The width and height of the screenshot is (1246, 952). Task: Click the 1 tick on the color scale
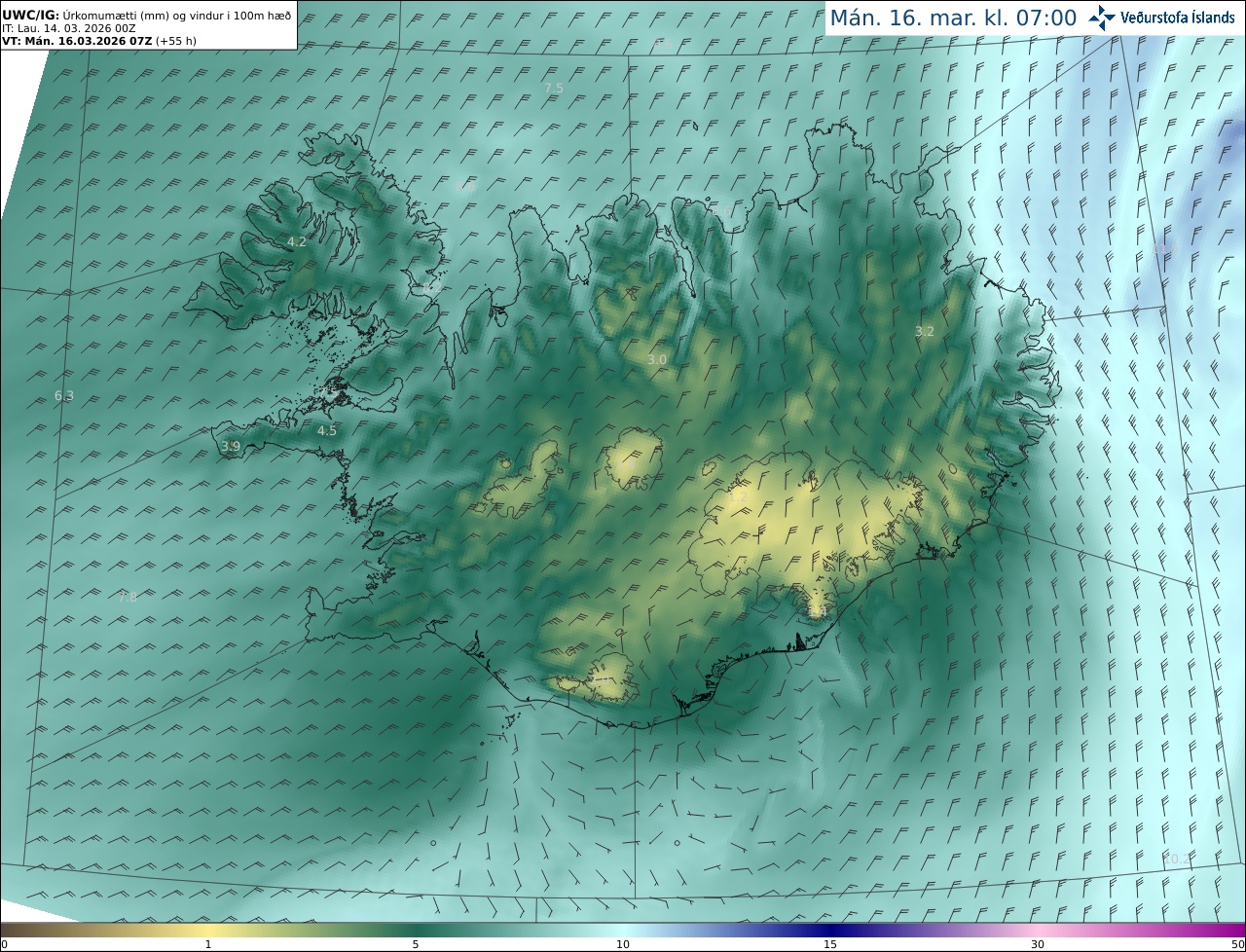(208, 944)
